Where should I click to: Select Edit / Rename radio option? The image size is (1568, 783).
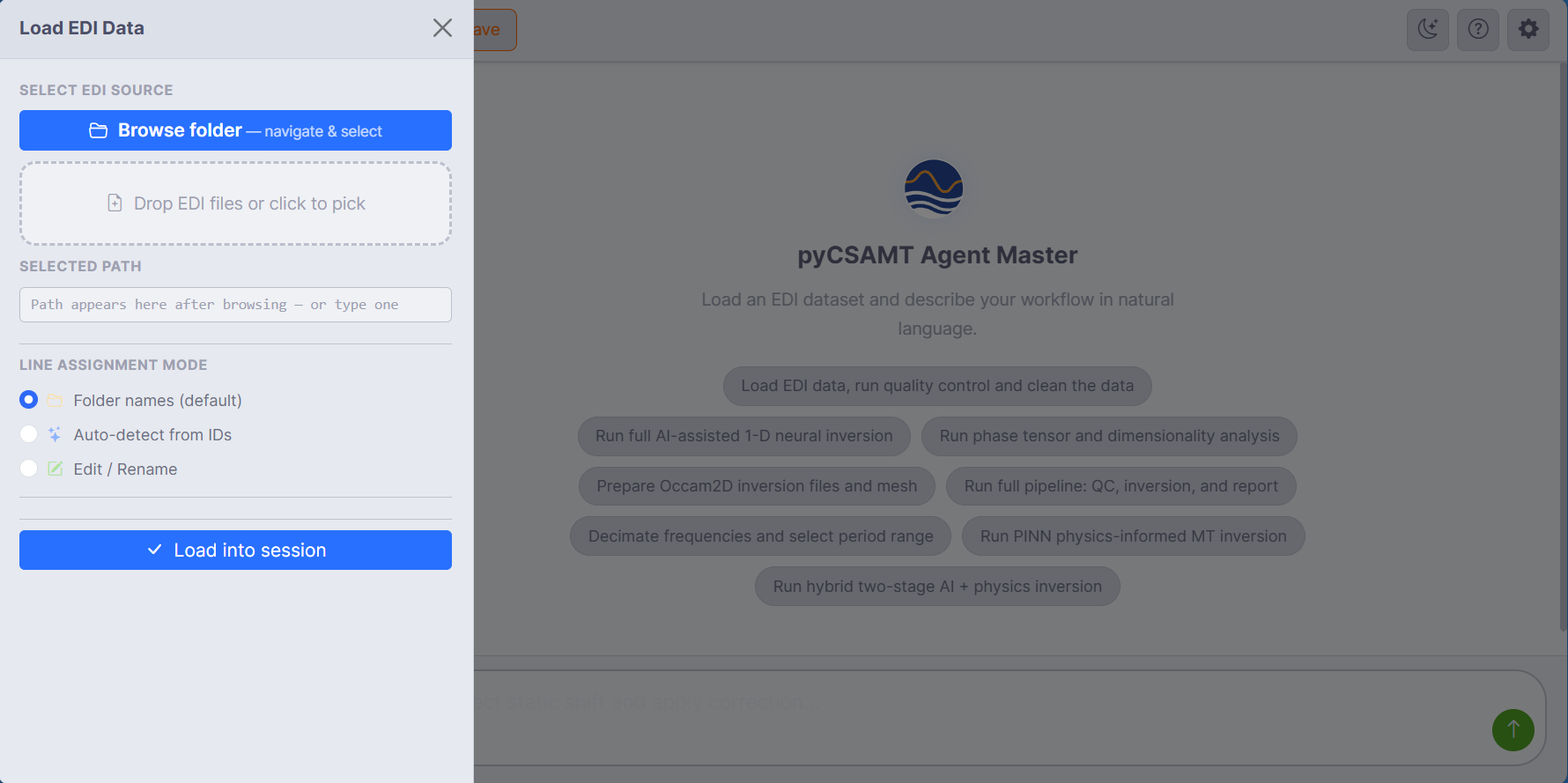[29, 469]
